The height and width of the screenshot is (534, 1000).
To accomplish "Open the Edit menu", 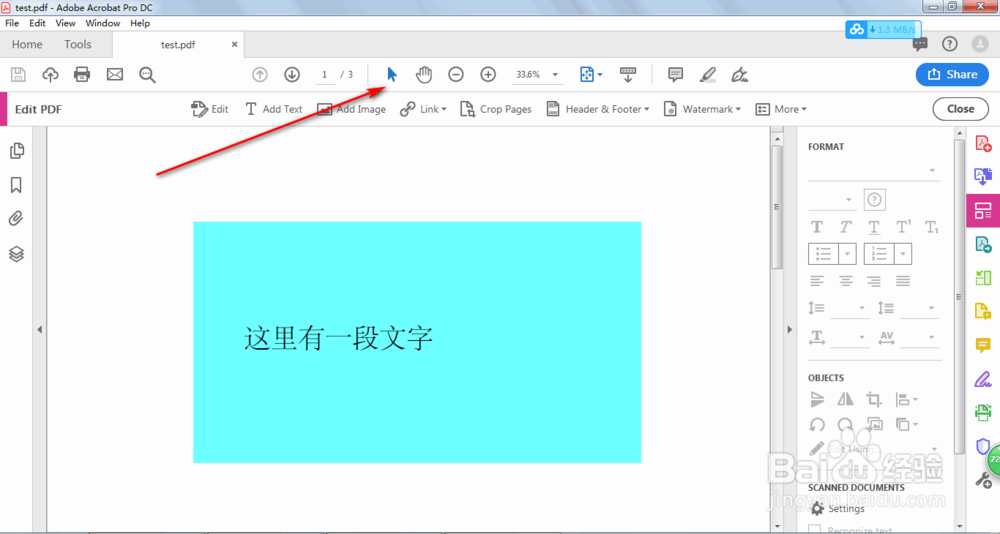I will [38, 23].
